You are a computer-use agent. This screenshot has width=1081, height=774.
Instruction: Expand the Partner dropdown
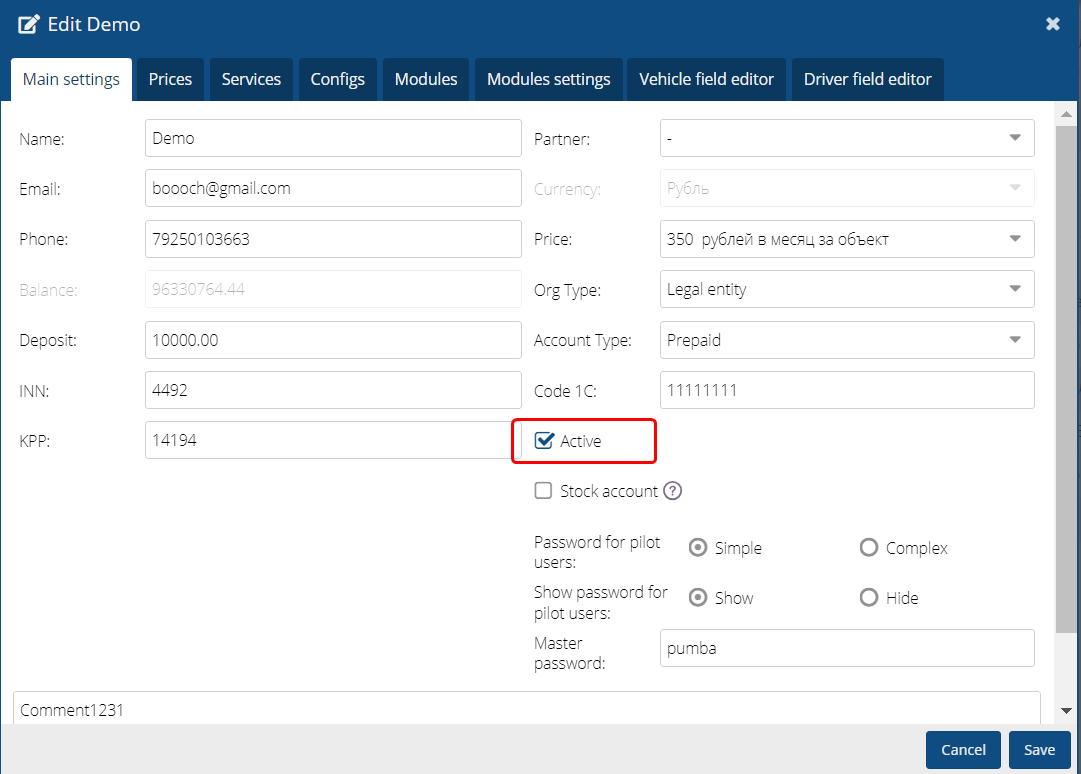tap(1014, 138)
